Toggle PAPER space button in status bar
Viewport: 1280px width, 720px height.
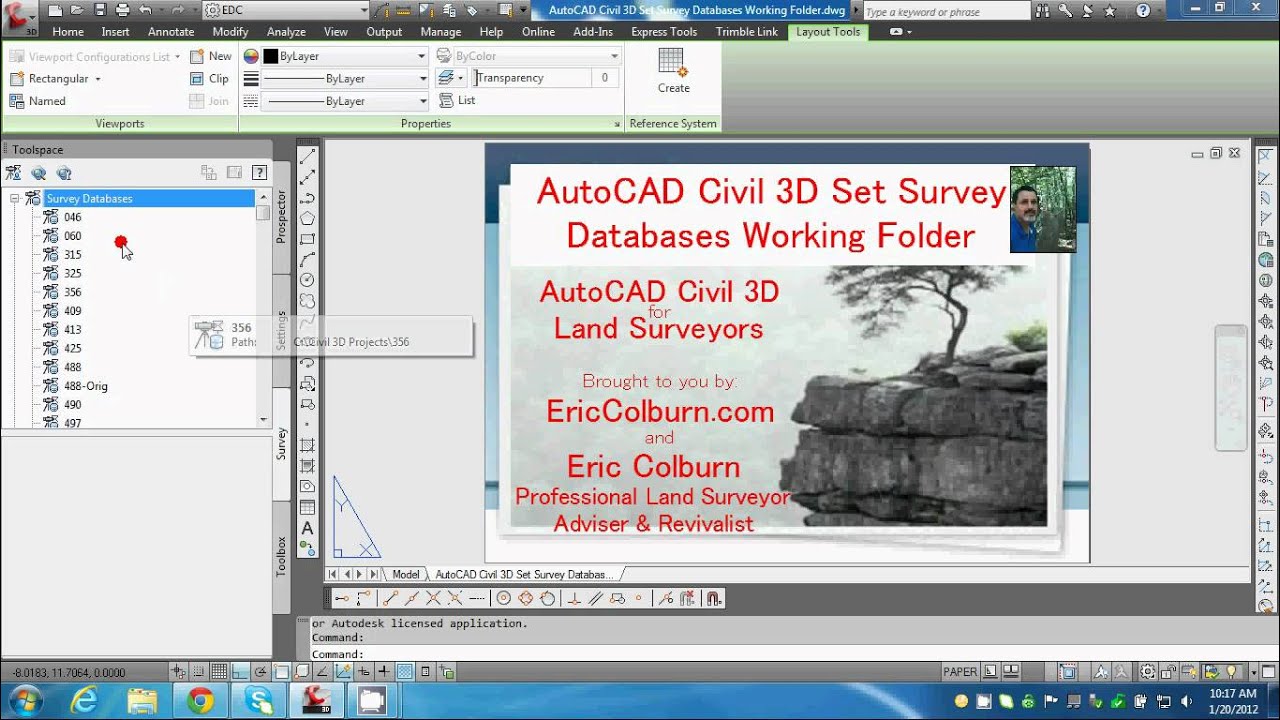pos(960,672)
